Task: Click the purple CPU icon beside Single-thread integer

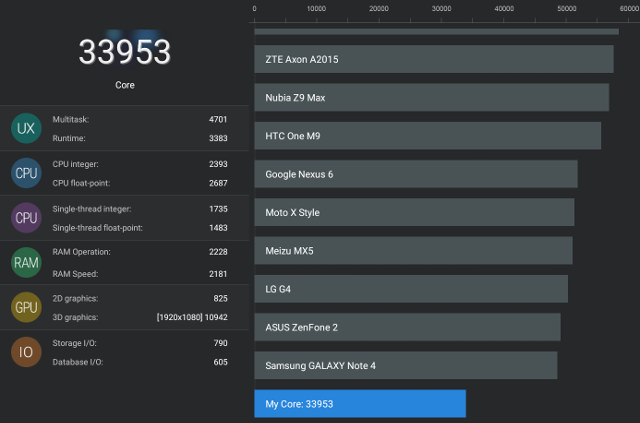Action: pos(26,218)
